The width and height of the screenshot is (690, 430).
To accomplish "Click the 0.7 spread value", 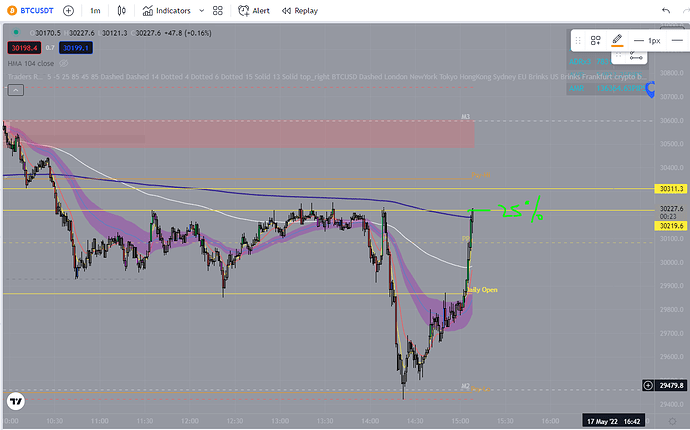I will 50,48.
